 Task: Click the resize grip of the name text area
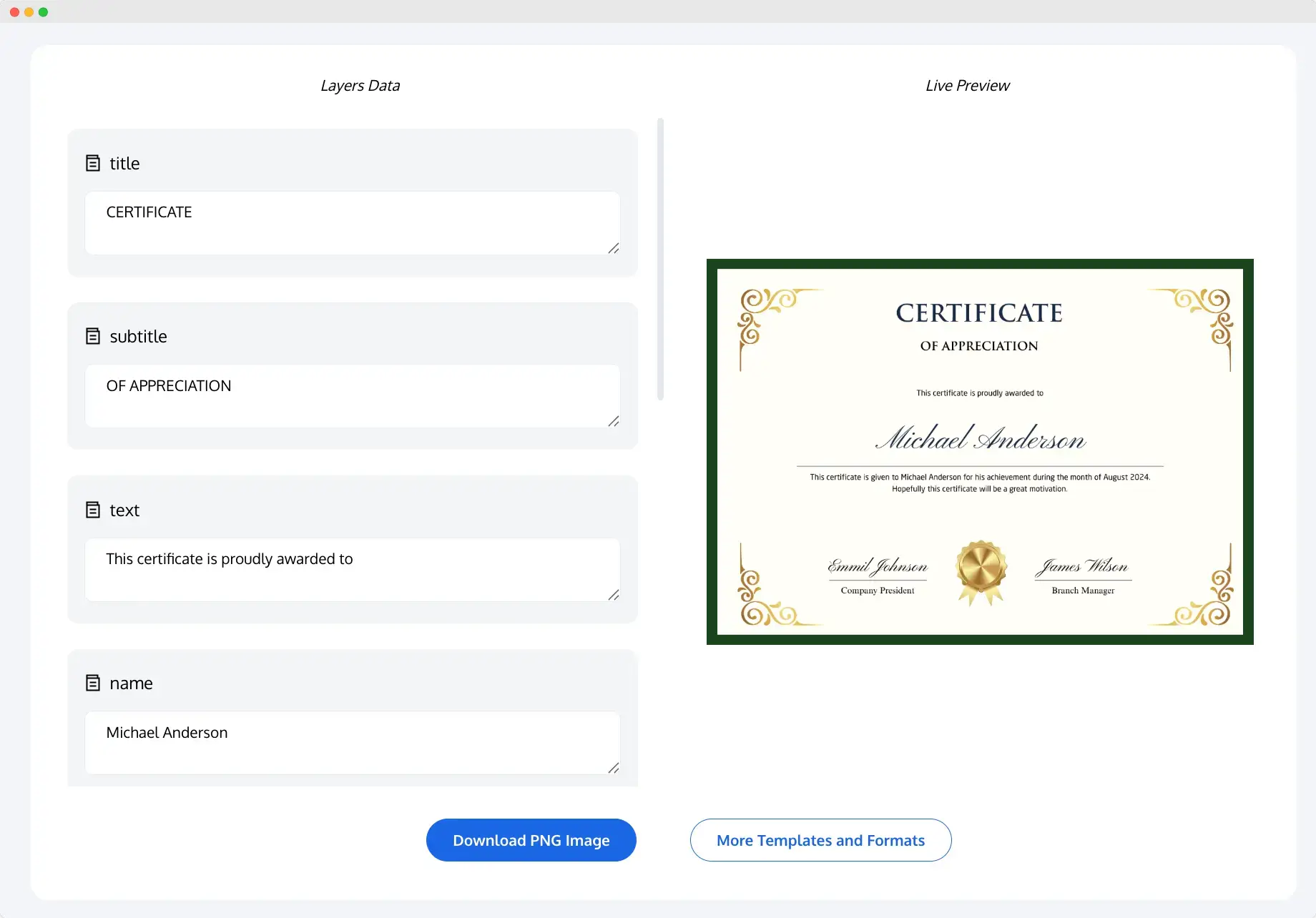click(x=614, y=769)
